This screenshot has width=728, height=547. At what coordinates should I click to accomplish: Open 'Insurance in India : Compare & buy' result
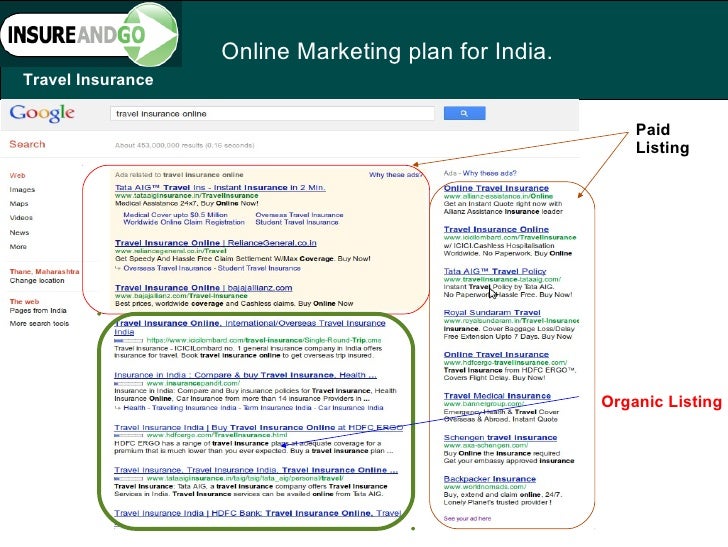point(245,375)
